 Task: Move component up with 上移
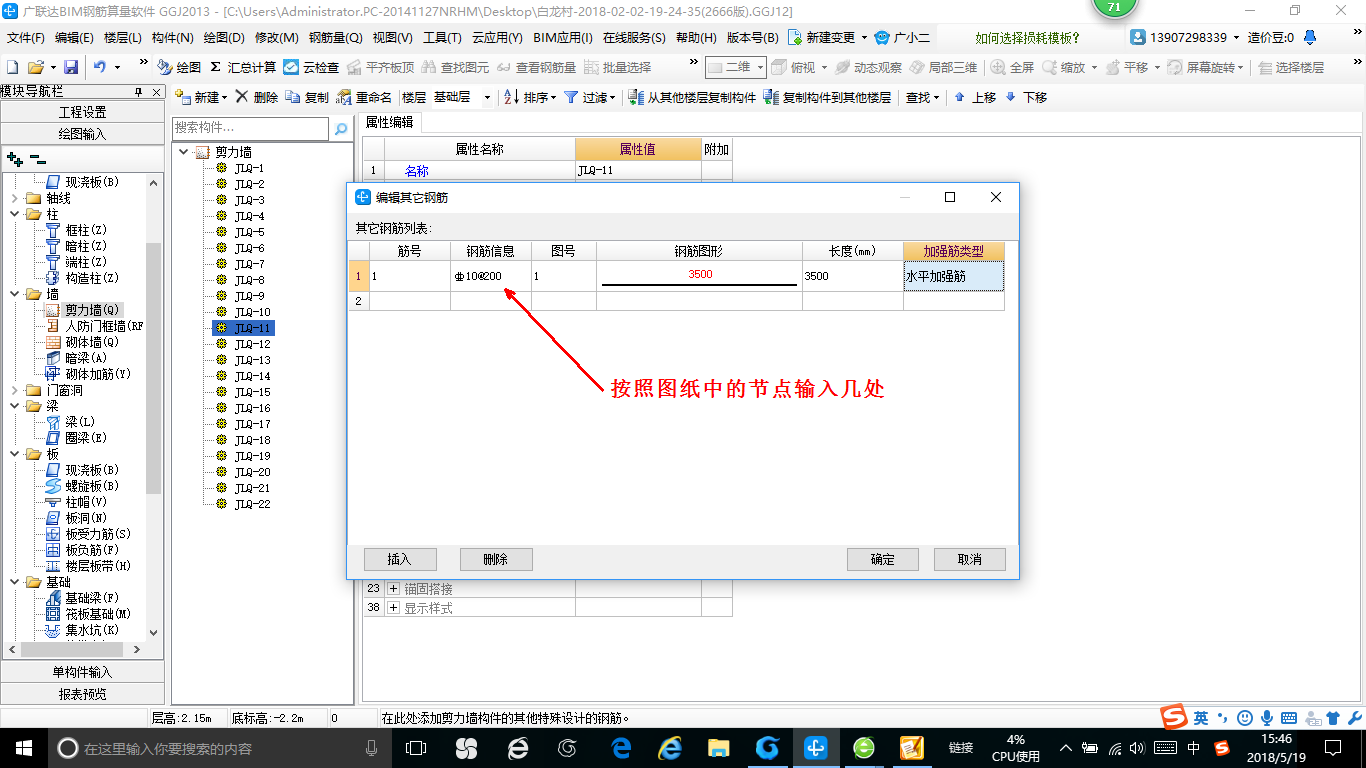pos(975,97)
